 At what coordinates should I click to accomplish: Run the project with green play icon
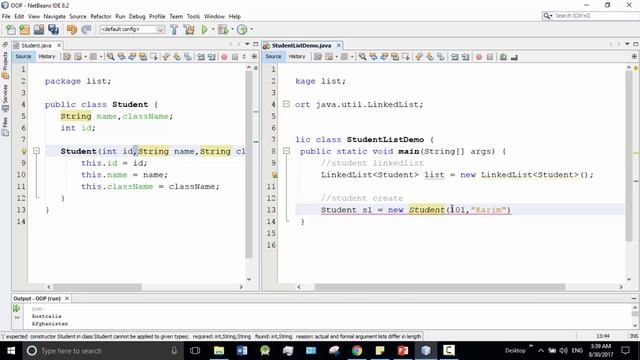(204, 29)
